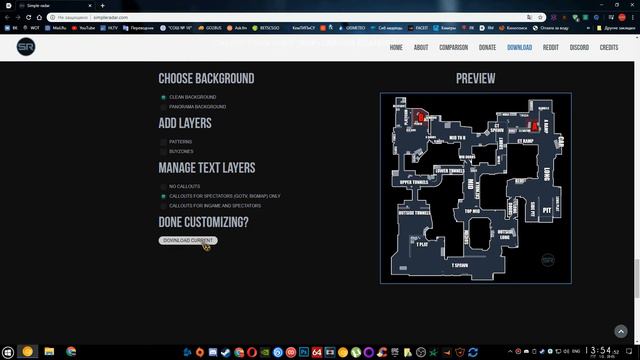Show hidden system tray icons
This screenshot has width=640, height=360.
point(510,351)
